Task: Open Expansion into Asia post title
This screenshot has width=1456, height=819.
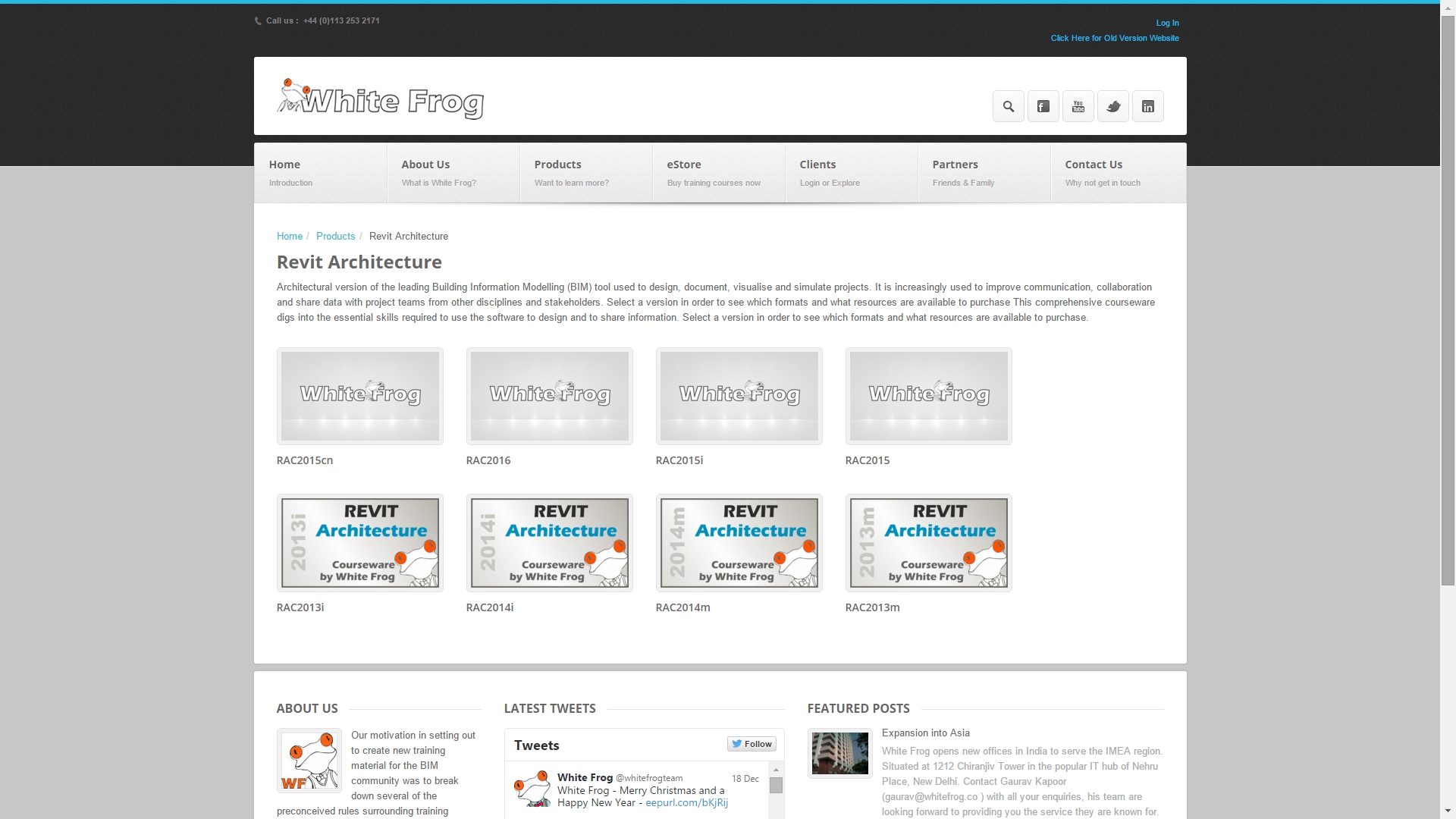Action: click(x=925, y=733)
